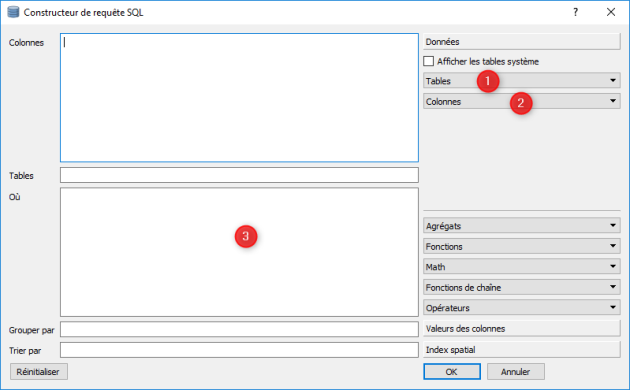Expand the Agrégats dropdown
Image resolution: width=630 pixels, height=390 pixels.
click(x=522, y=226)
